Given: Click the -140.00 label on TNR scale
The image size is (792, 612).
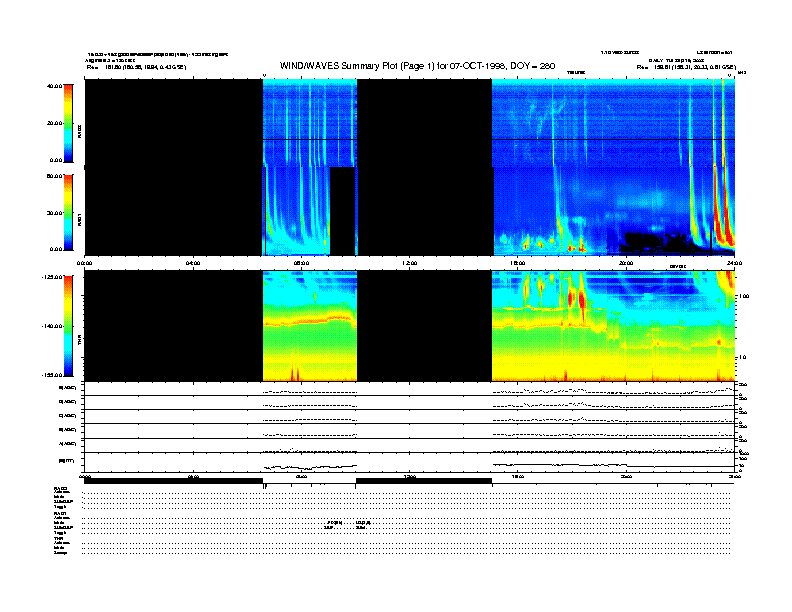Looking at the screenshot, I should (x=52, y=326).
